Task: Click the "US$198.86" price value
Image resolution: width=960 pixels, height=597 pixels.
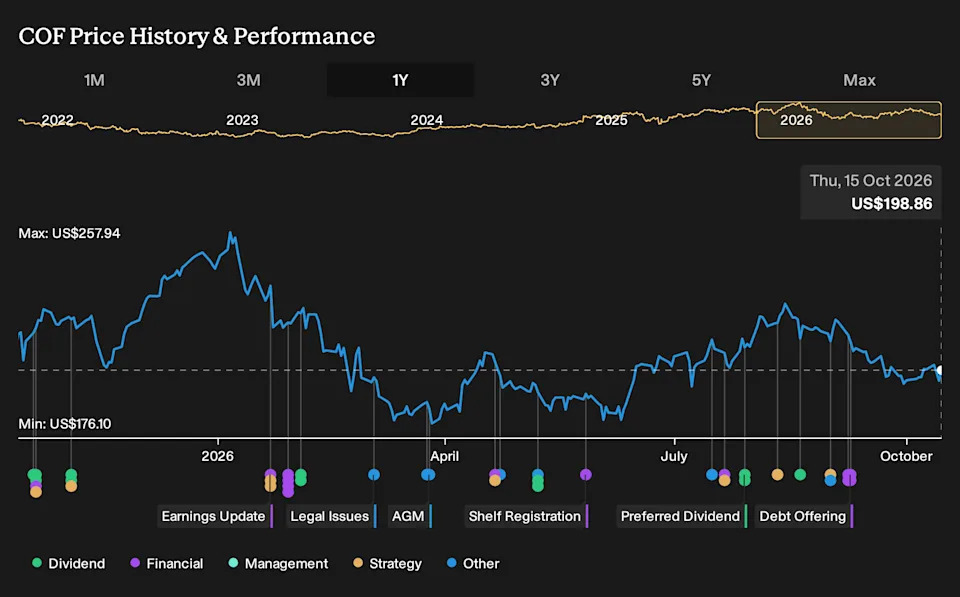Action: pyautogui.click(x=891, y=204)
